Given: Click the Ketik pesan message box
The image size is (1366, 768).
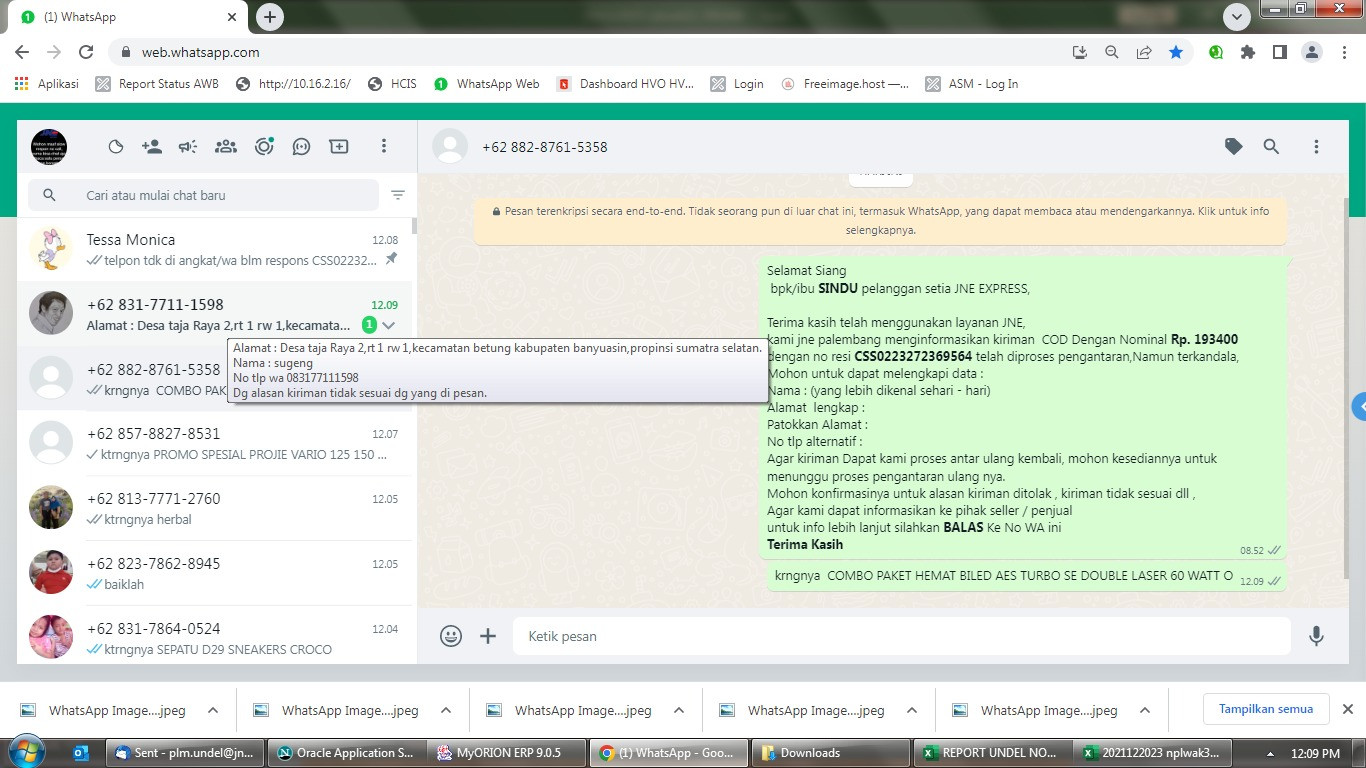Looking at the screenshot, I should tap(902, 636).
